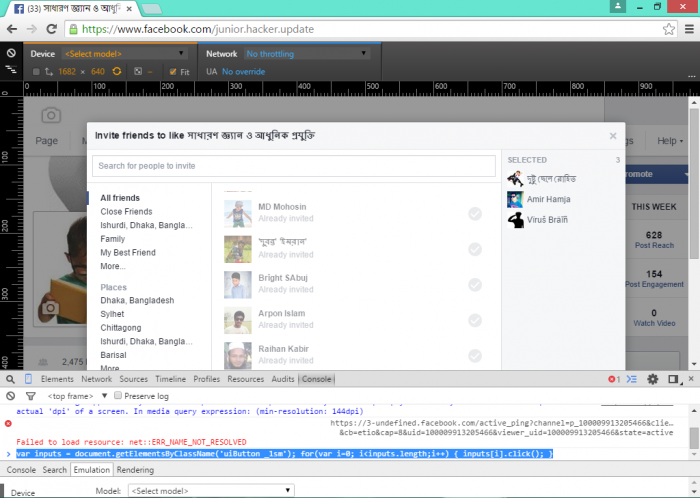
Task: Open DevTools settings gear
Action: click(653, 379)
